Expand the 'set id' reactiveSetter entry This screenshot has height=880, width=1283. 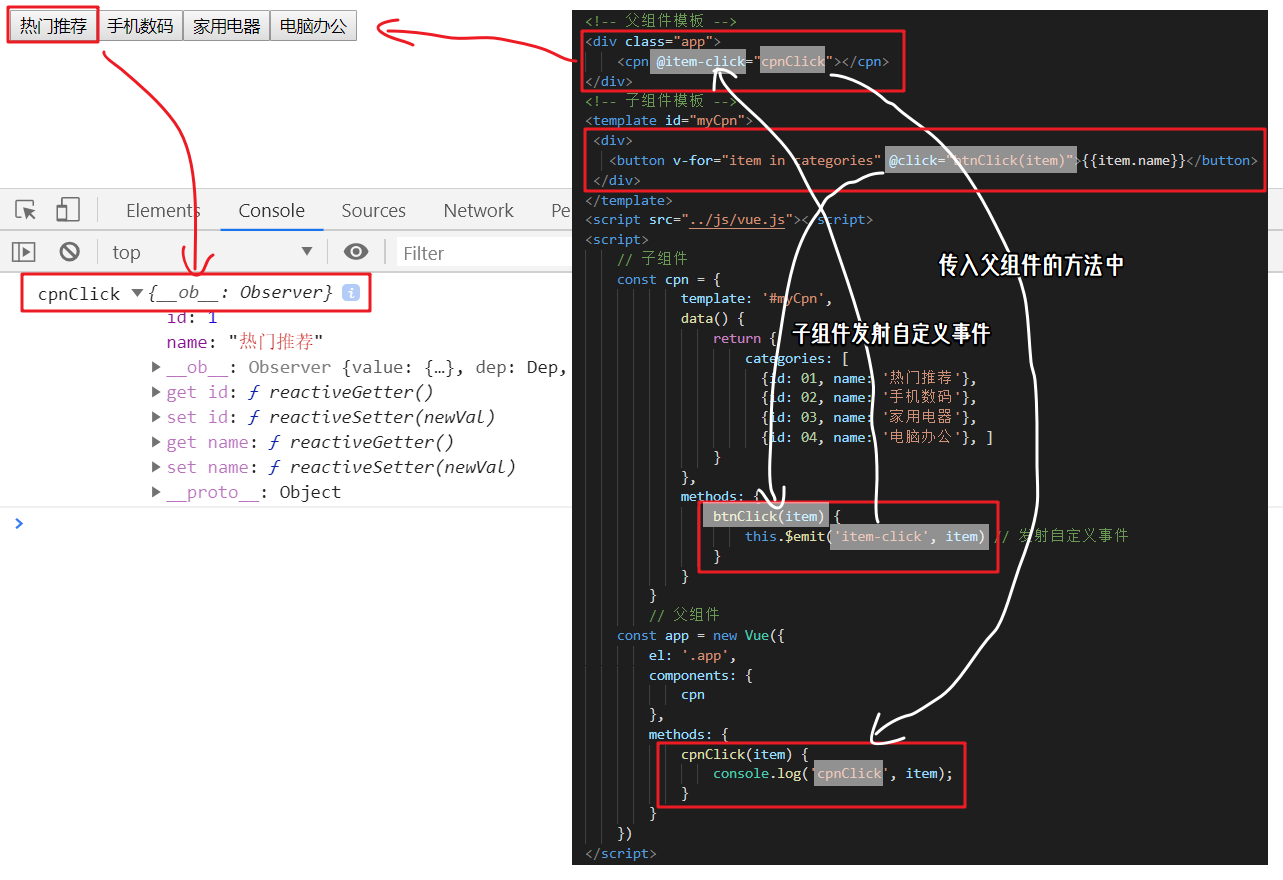pyautogui.click(x=156, y=417)
